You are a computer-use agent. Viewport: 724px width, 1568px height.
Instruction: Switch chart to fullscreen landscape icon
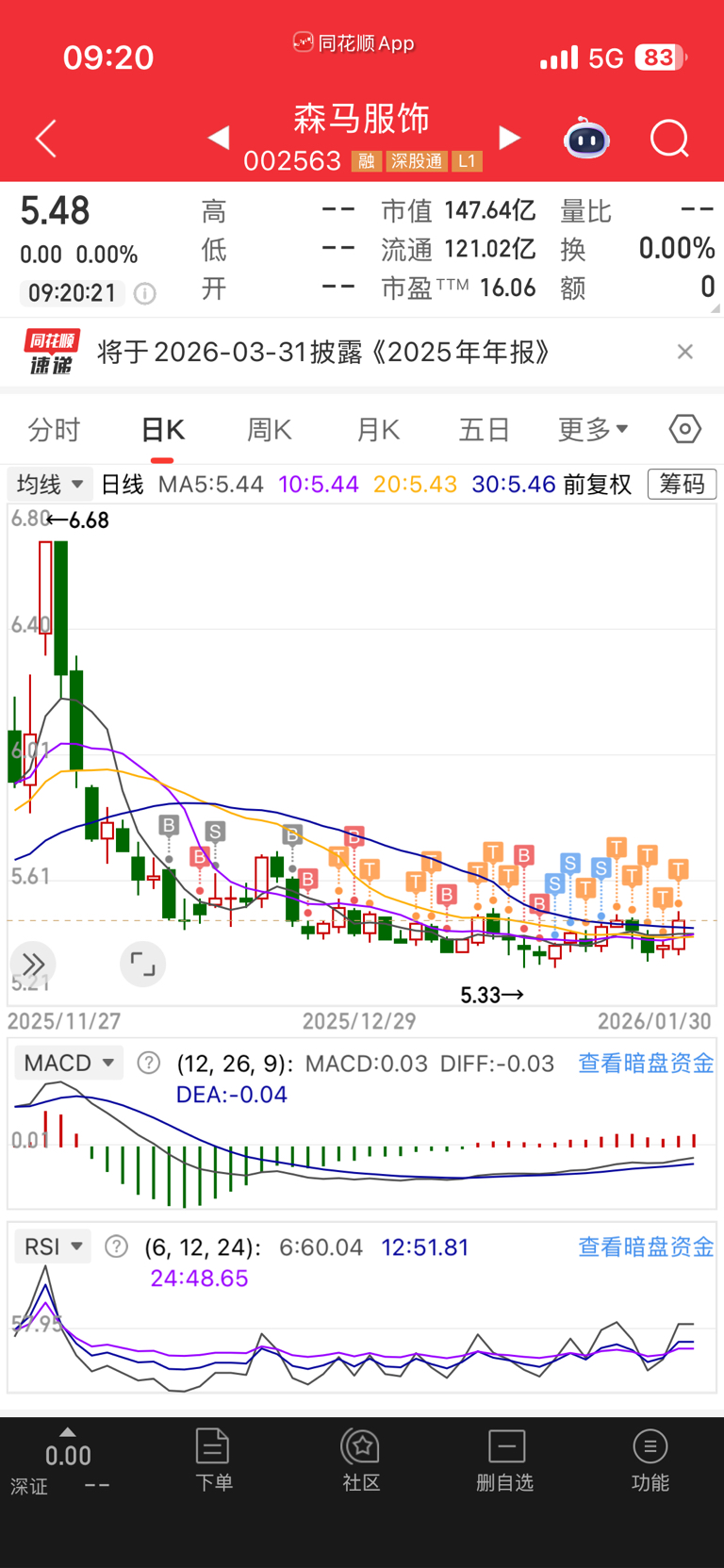coord(143,964)
